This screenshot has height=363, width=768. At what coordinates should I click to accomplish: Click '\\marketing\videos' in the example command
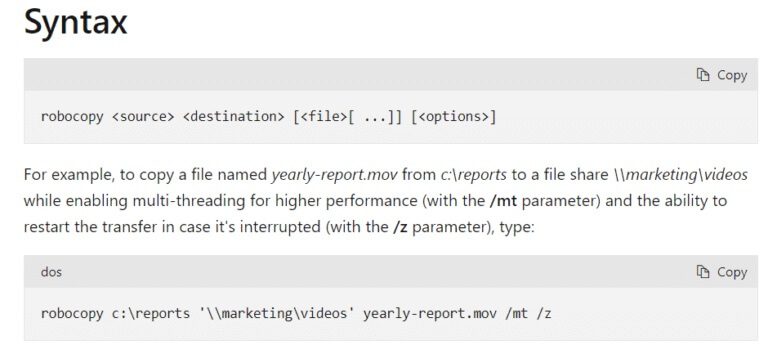tap(277, 314)
